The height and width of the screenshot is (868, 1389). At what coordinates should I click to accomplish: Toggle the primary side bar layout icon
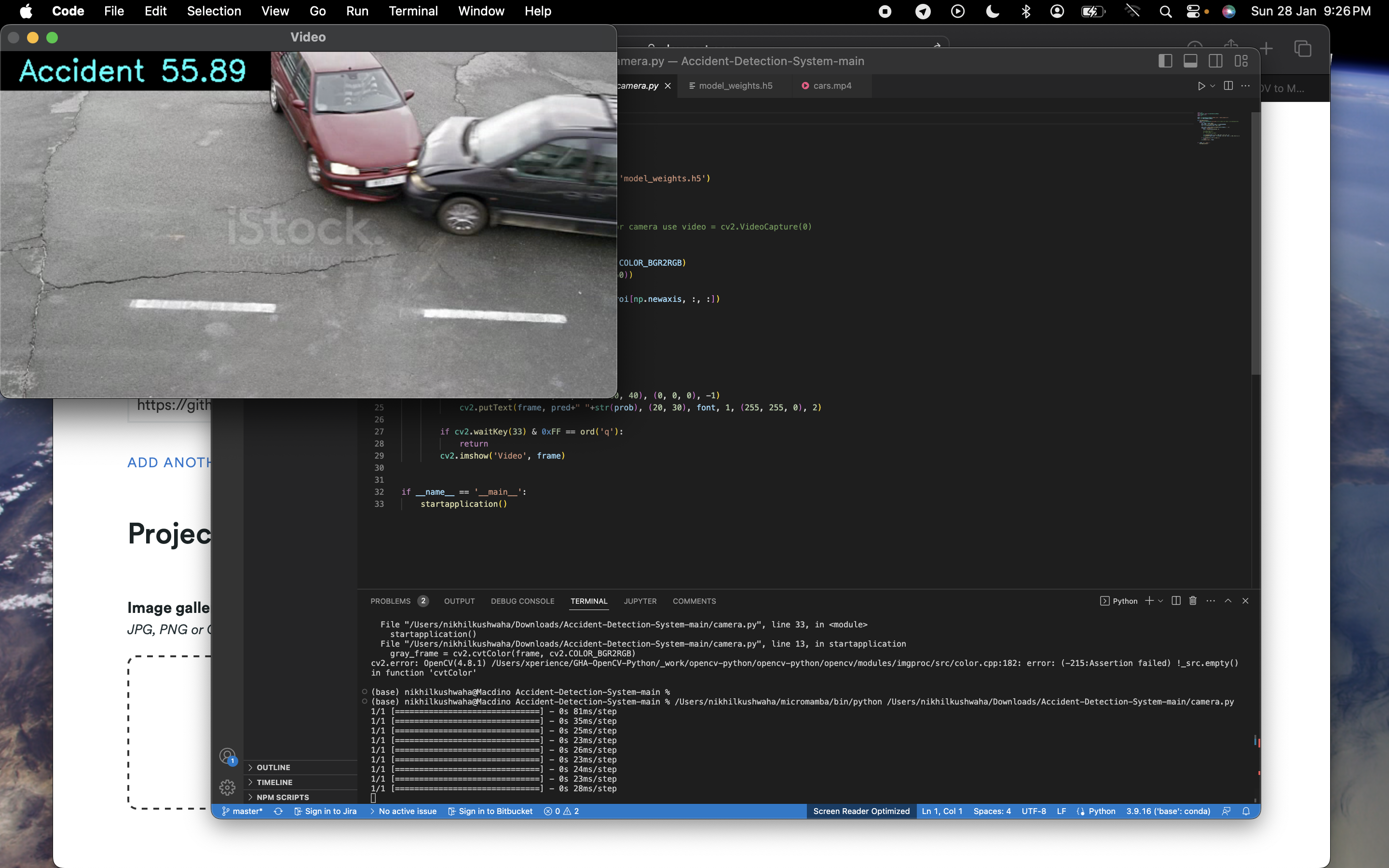tap(1165, 61)
